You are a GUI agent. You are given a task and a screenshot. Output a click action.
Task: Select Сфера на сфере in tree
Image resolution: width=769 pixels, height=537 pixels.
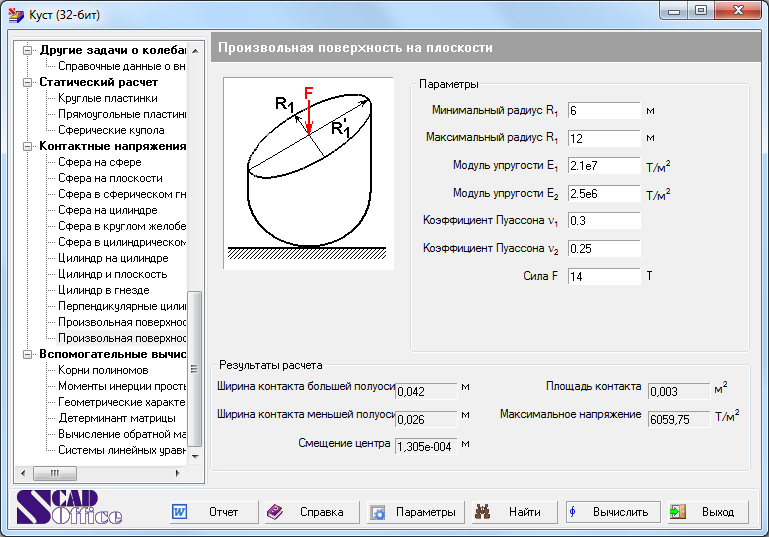[x=99, y=162]
